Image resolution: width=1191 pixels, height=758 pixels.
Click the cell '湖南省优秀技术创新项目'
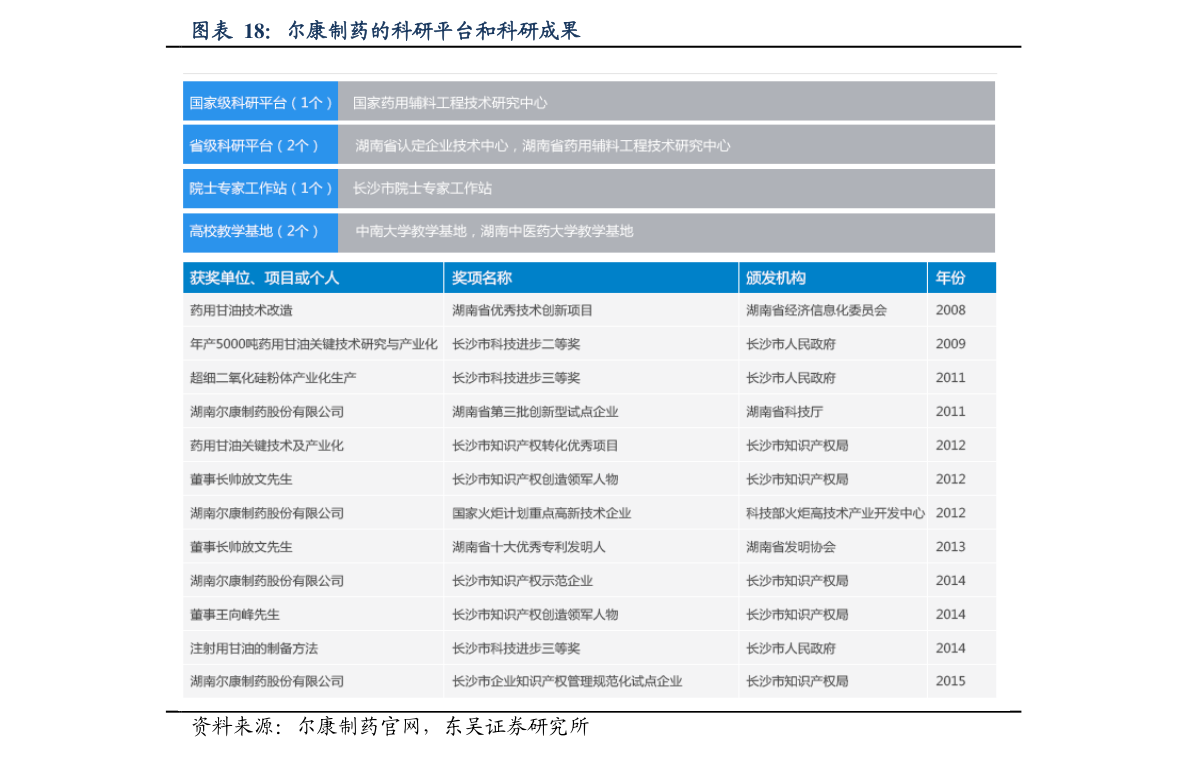[x=522, y=310]
